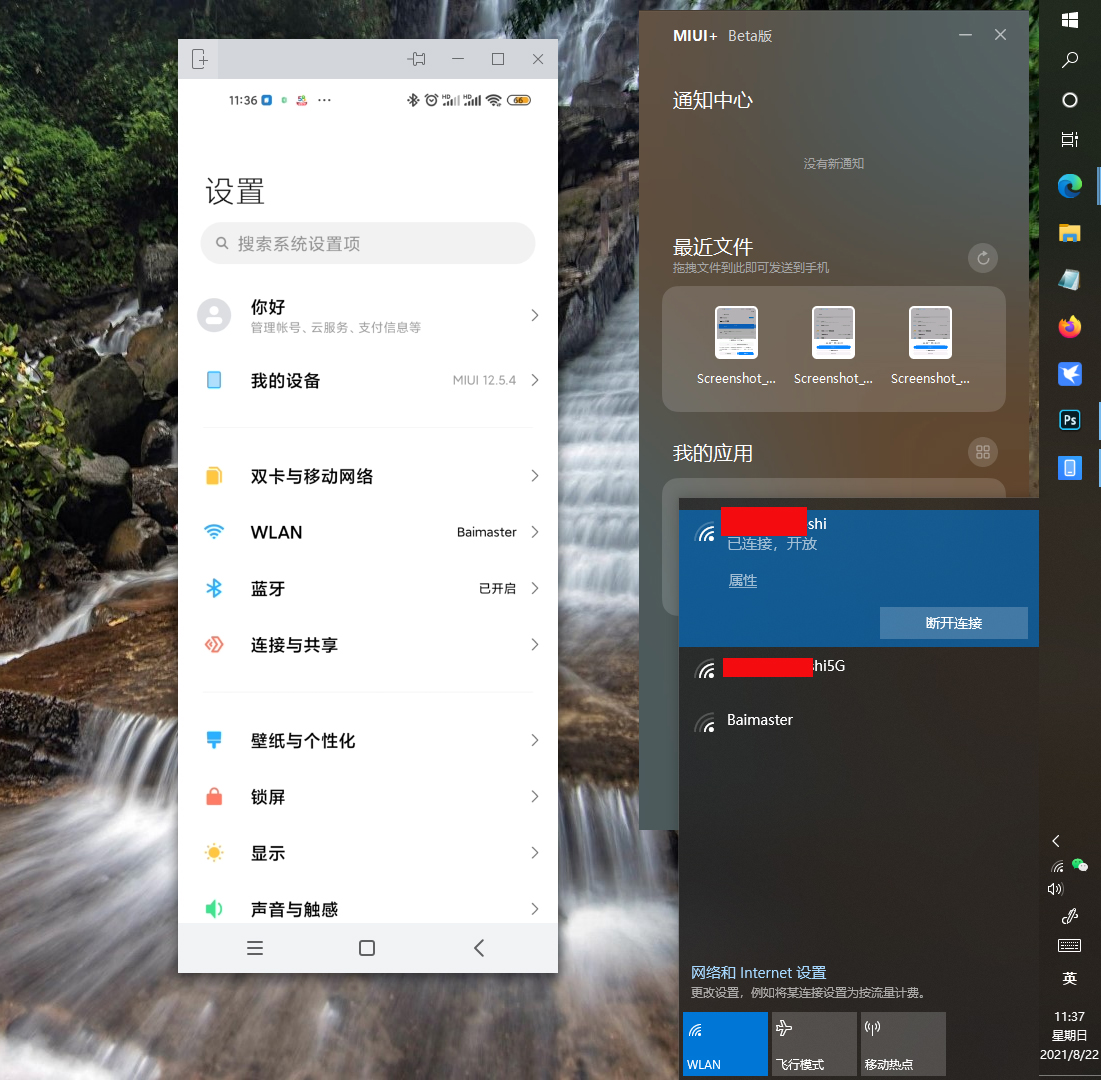Screen dimensions: 1101x1080
Task: Expand WLAN settings via its chevron
Action: (x=534, y=532)
